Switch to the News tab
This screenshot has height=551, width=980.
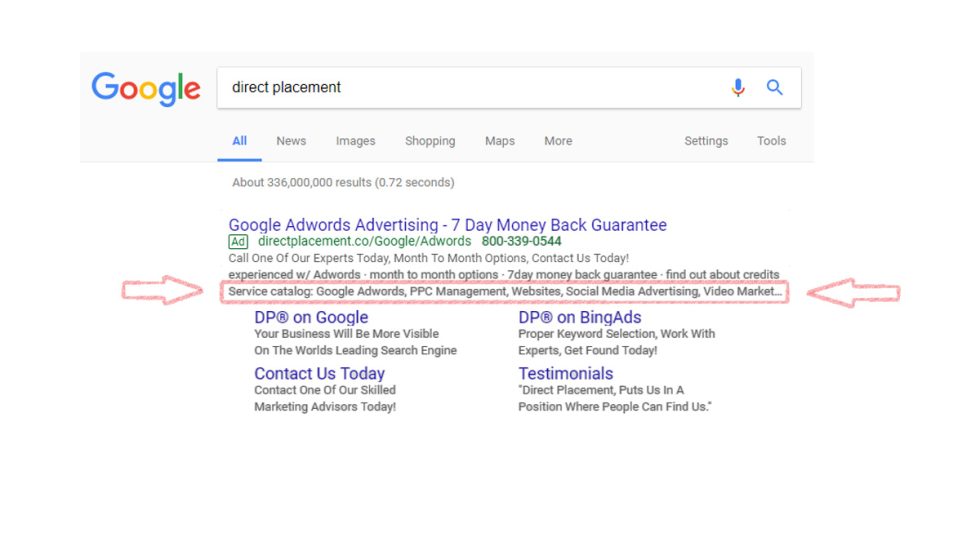click(x=291, y=141)
